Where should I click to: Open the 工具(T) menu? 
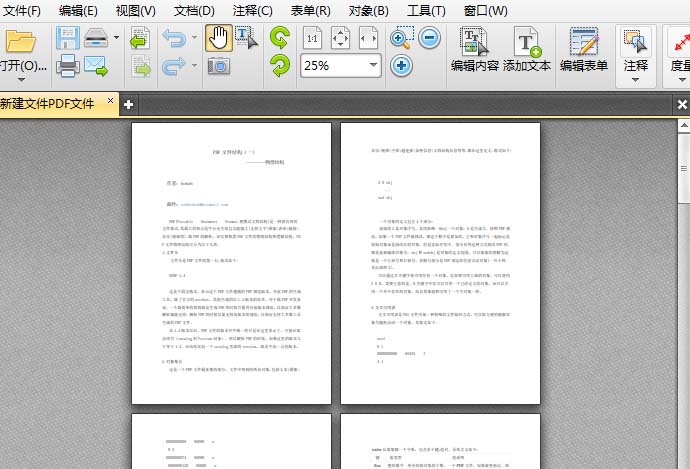pos(426,11)
